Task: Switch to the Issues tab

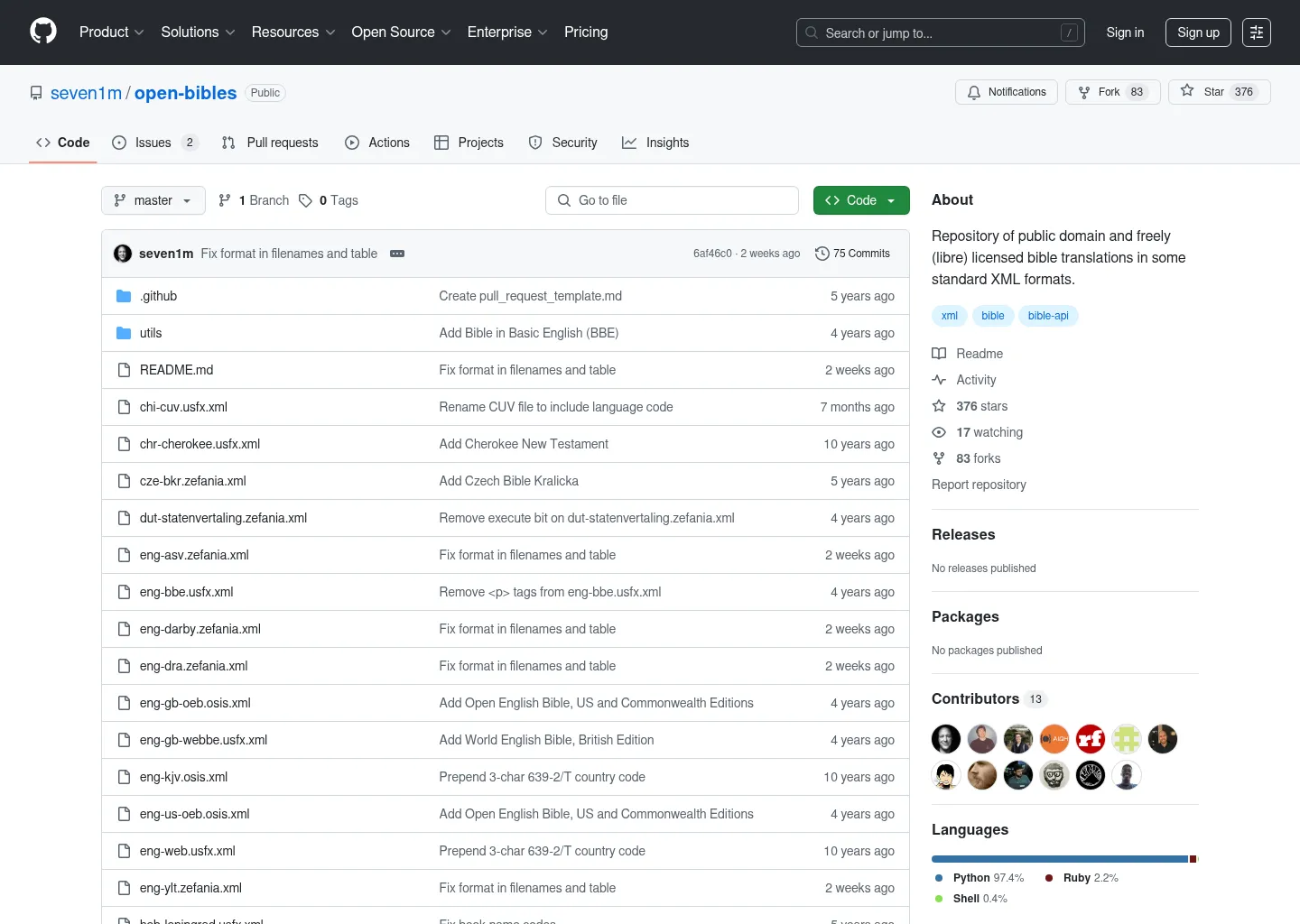Action: pos(154,143)
